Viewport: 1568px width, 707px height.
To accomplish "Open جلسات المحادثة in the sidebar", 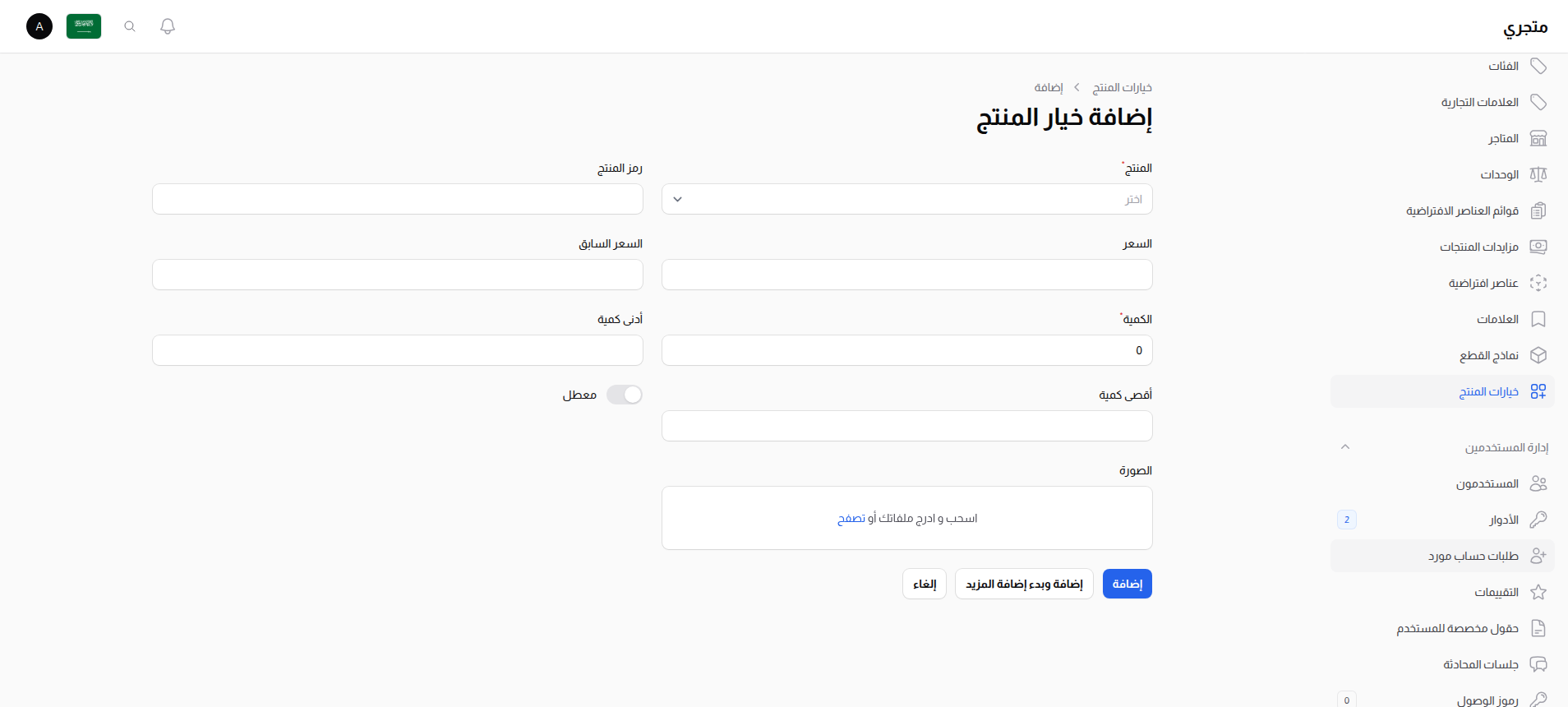I will [x=1442, y=664].
